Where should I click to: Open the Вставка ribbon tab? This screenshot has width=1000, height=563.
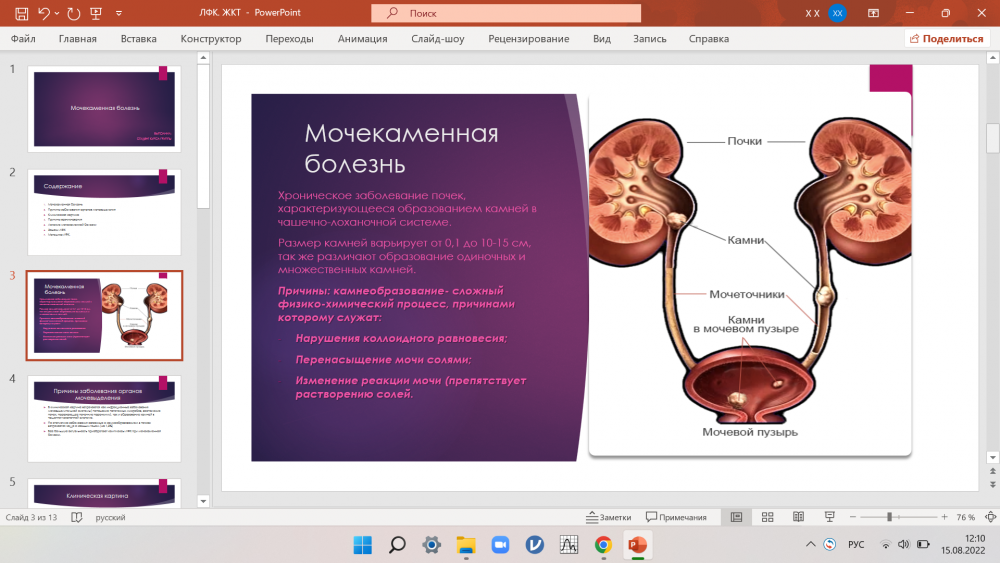coord(138,39)
